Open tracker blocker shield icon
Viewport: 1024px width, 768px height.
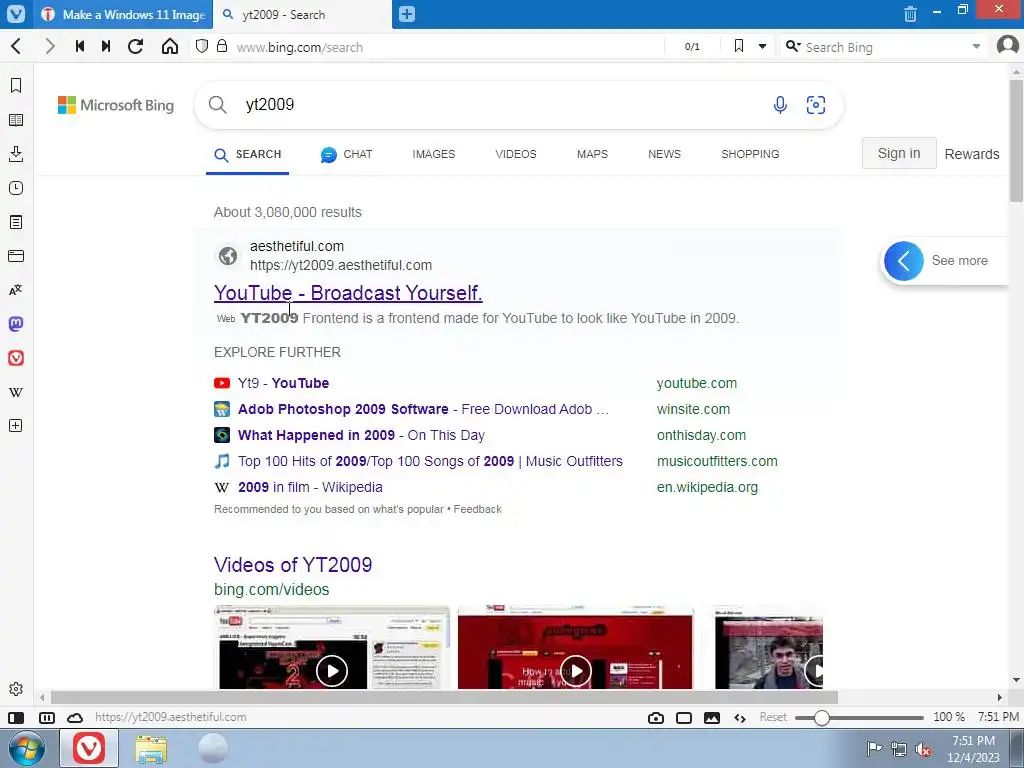pyautogui.click(x=202, y=46)
